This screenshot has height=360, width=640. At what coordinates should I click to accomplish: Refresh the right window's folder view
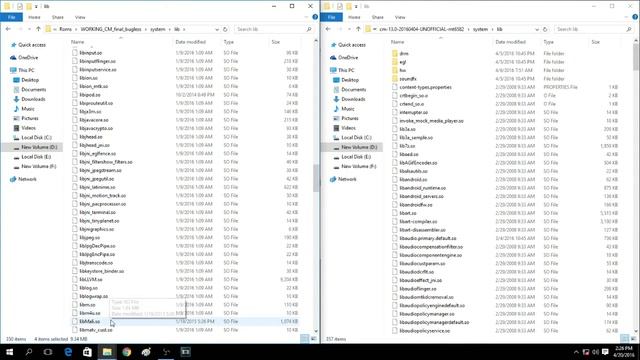[545, 29]
